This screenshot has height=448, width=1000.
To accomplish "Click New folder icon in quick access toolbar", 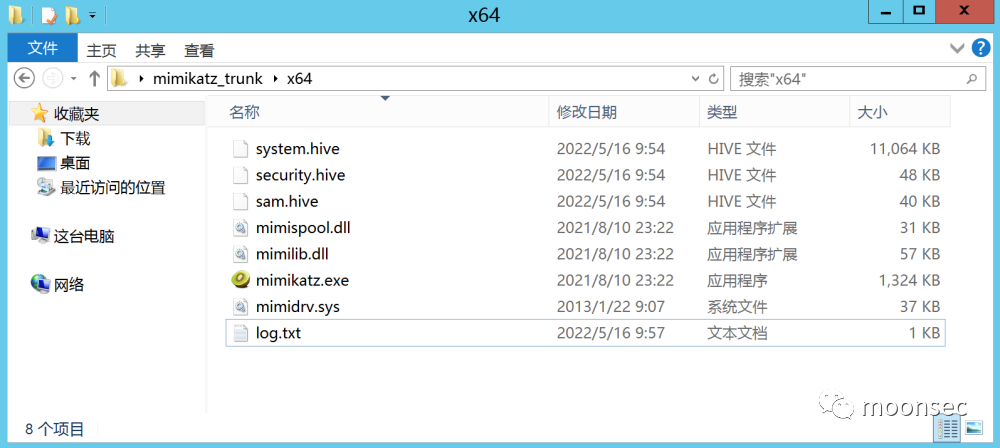I will click(x=72, y=14).
